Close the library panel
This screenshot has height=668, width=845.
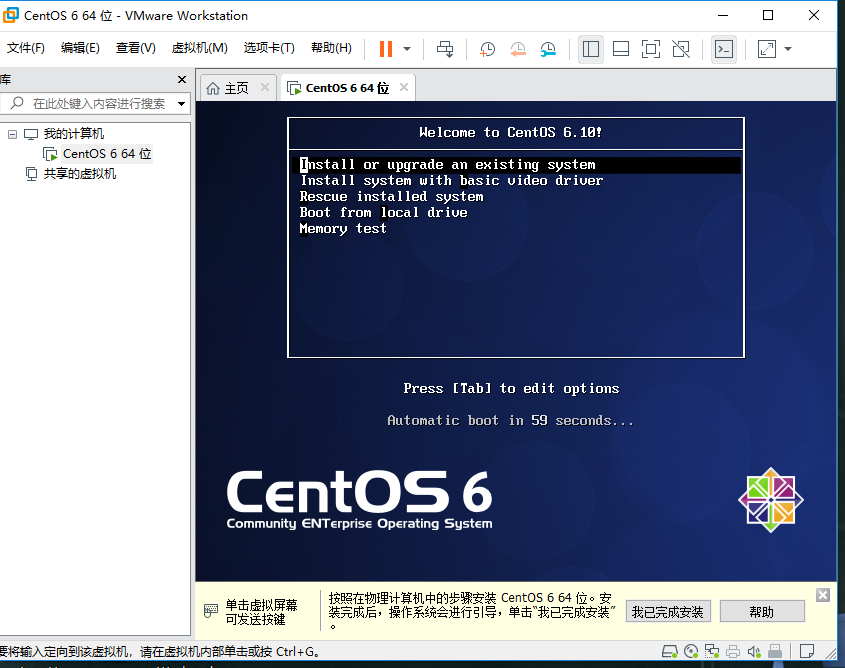182,80
